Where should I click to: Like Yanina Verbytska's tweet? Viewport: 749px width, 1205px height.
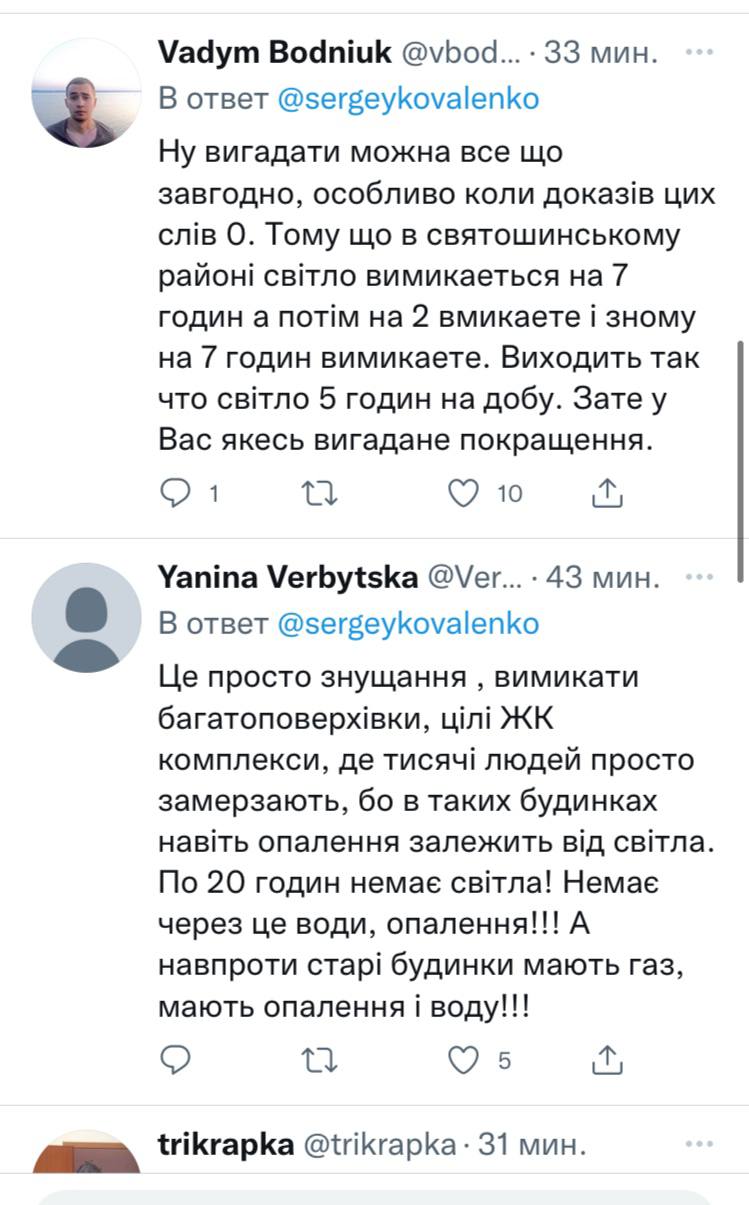tap(463, 1060)
